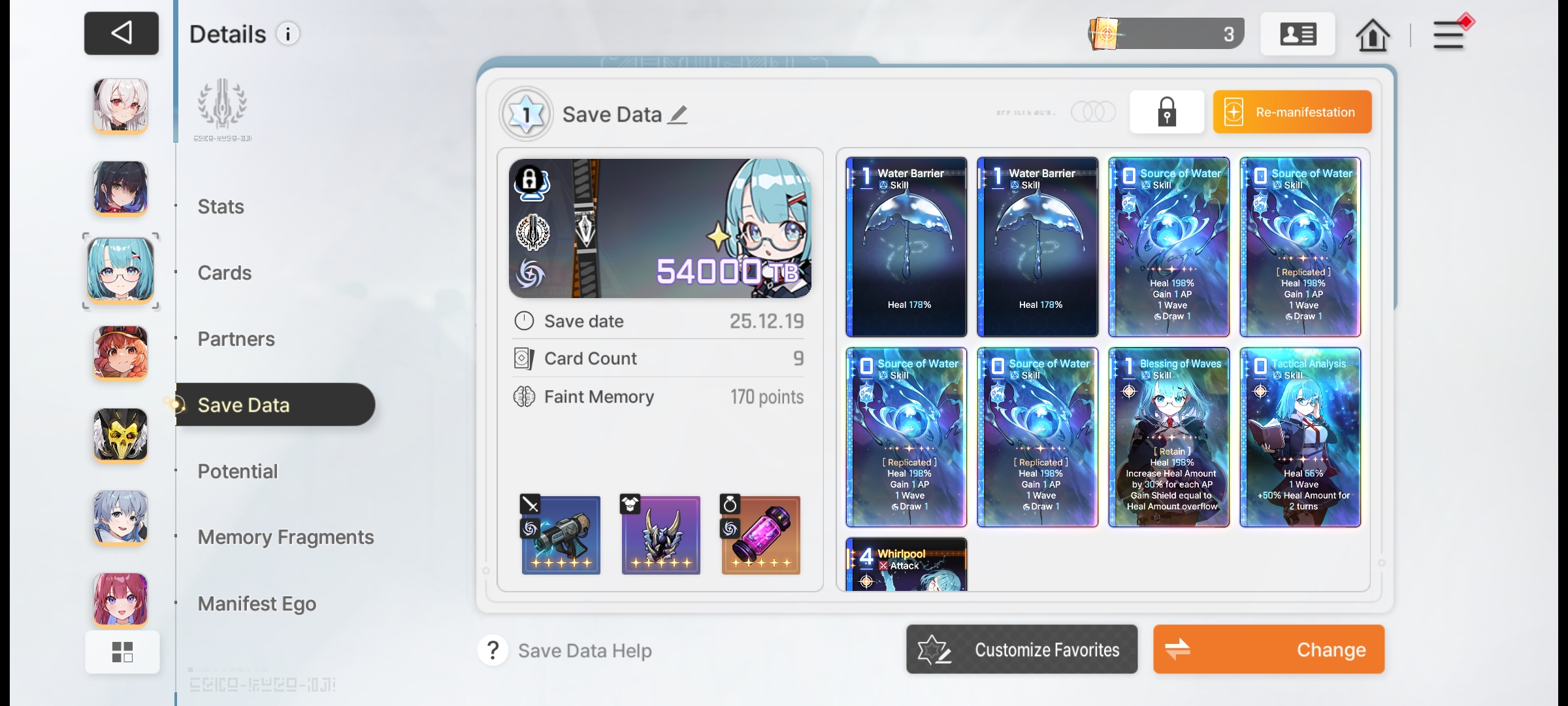The image size is (1568, 706).
Task: Toggle the triple-ring favorite indicator
Action: [1093, 112]
